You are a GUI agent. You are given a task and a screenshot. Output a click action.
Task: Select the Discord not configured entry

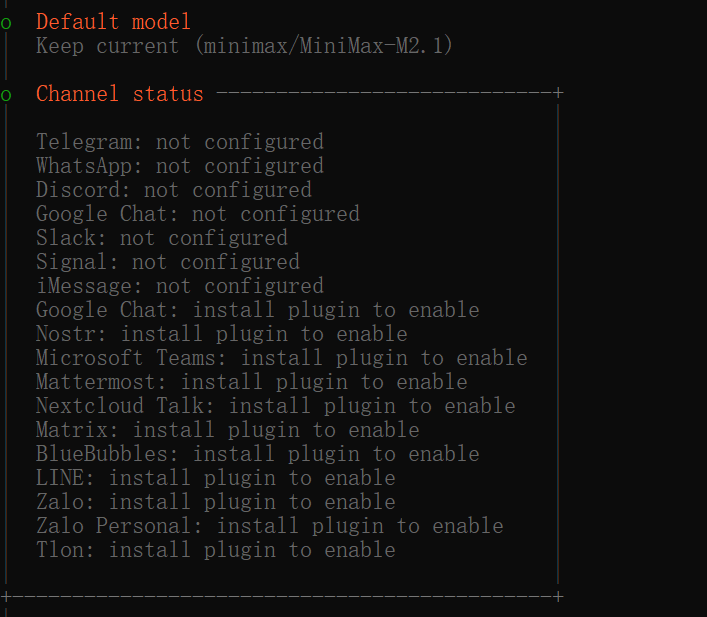pos(174,190)
